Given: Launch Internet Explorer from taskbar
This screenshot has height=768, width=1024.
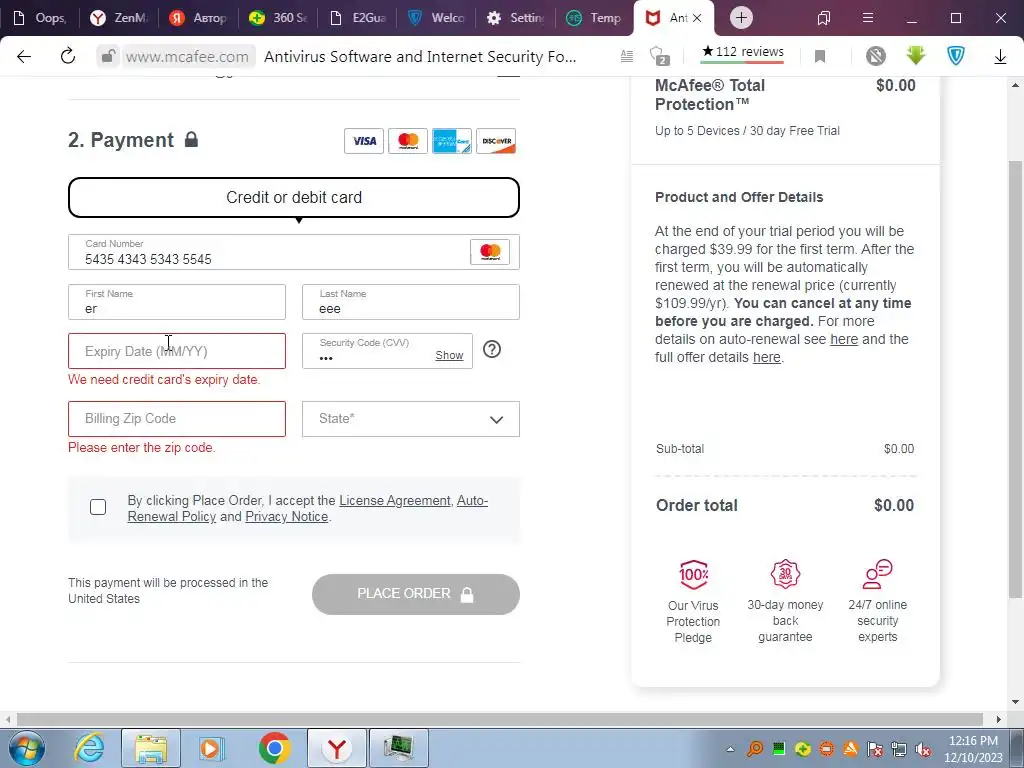Looking at the screenshot, I should 89,748.
